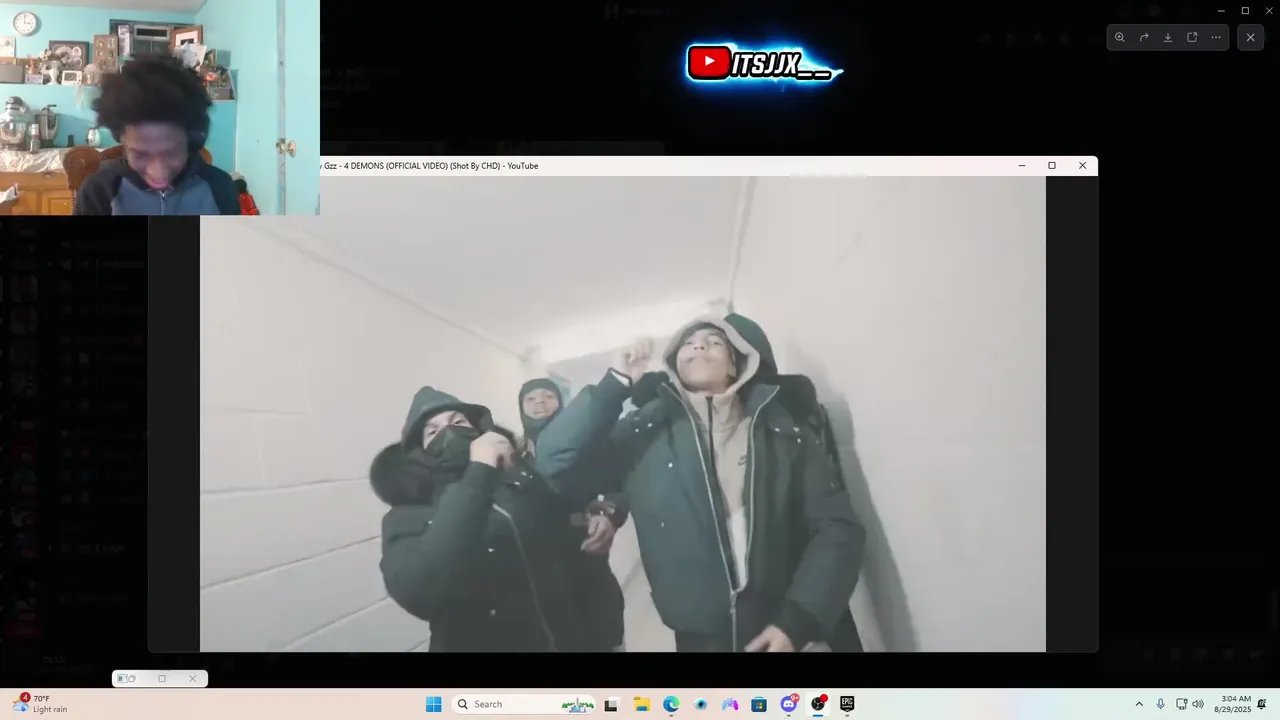Click the 4 DEMONS music video frame
This screenshot has width=1280, height=720.
[623, 414]
